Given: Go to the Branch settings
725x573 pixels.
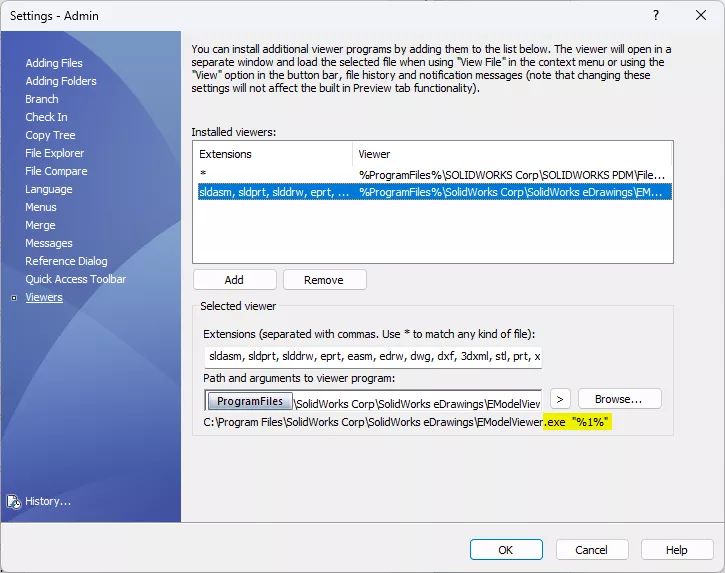Looking at the screenshot, I should (42, 99).
